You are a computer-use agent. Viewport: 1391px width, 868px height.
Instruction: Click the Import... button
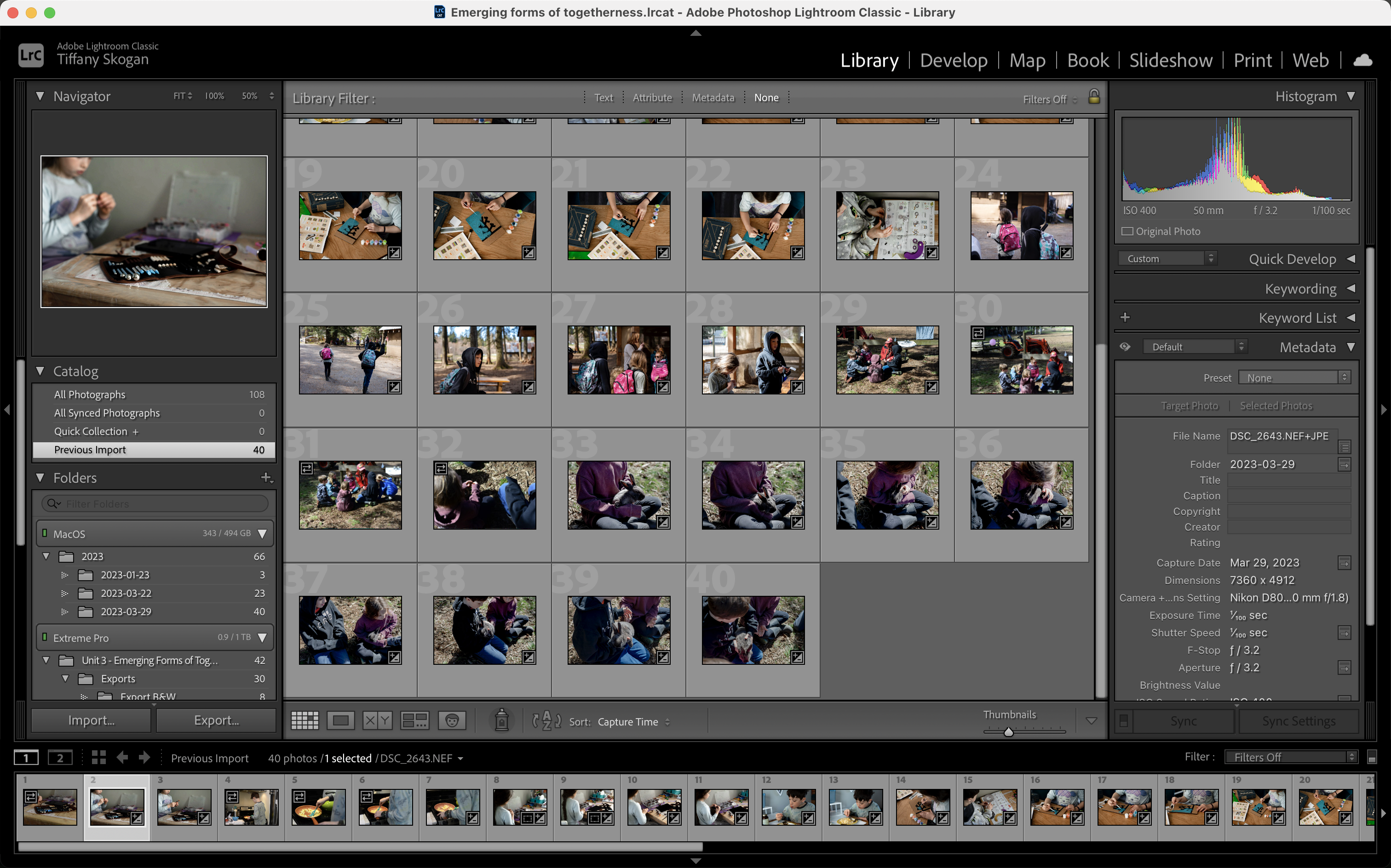(x=92, y=720)
